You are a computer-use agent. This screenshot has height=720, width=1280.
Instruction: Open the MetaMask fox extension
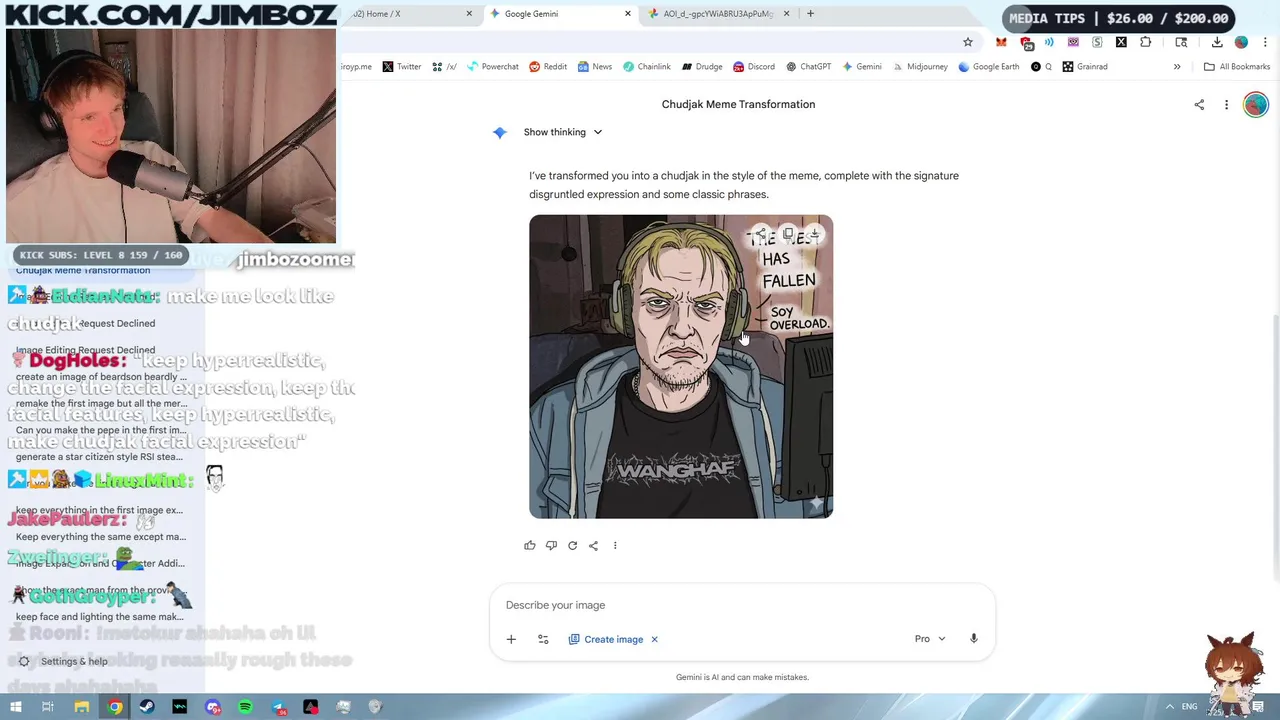coord(1001,42)
